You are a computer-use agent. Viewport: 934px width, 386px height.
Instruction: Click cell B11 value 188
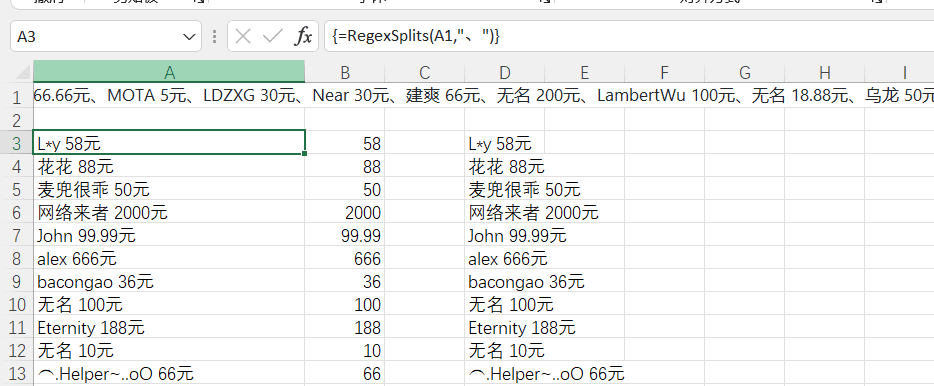(345, 327)
